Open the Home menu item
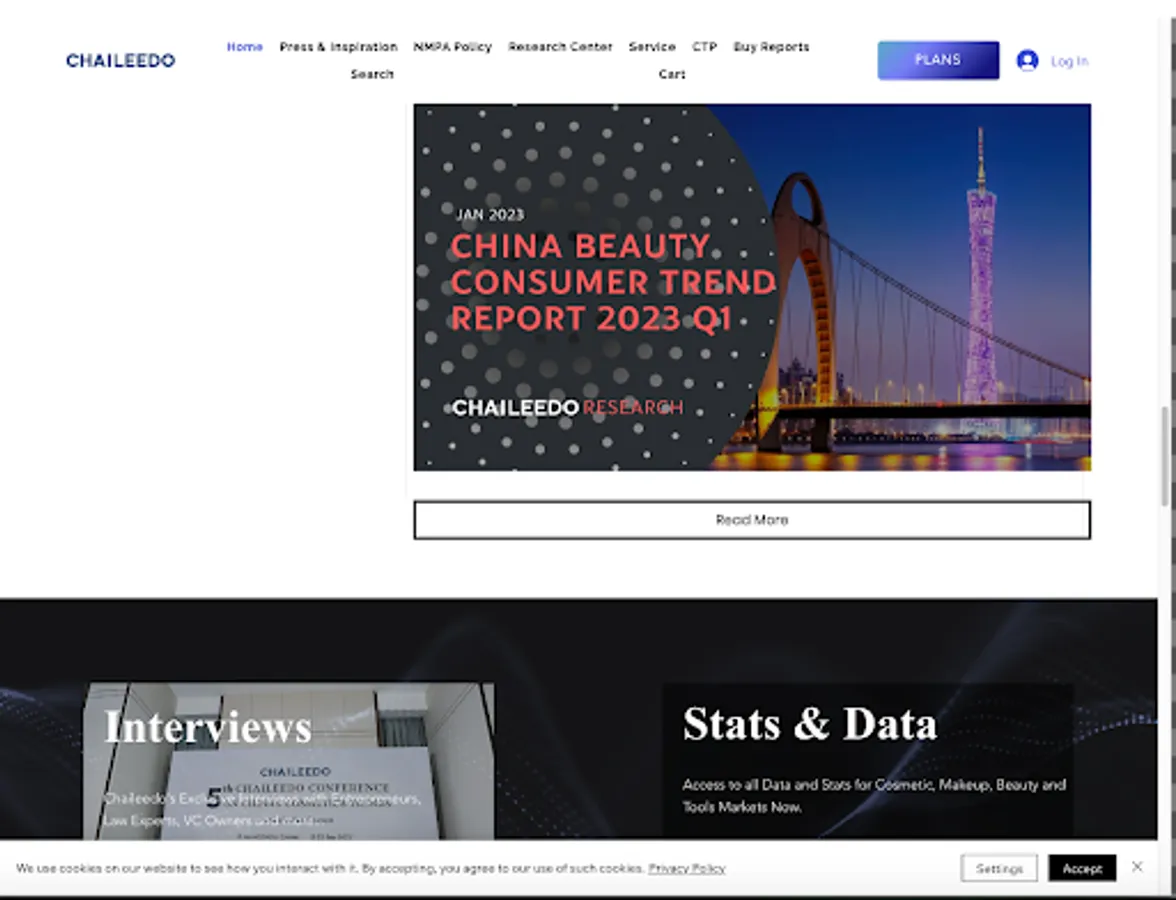 (244, 46)
